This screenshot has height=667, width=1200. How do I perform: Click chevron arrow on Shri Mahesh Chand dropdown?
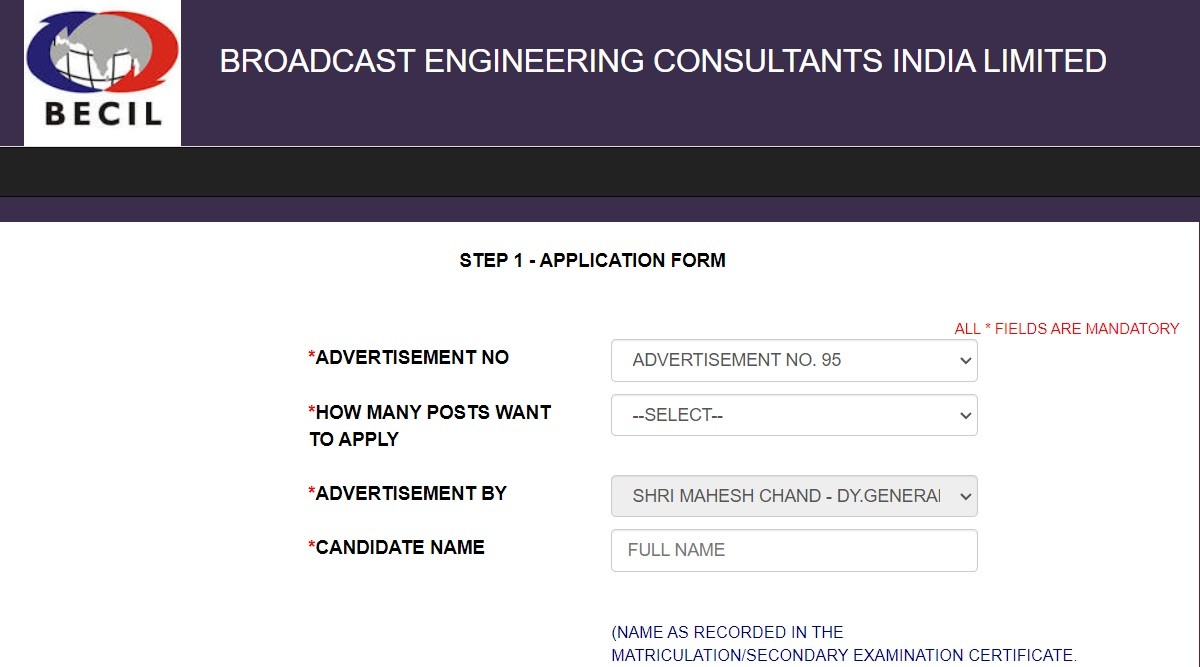click(x=965, y=496)
